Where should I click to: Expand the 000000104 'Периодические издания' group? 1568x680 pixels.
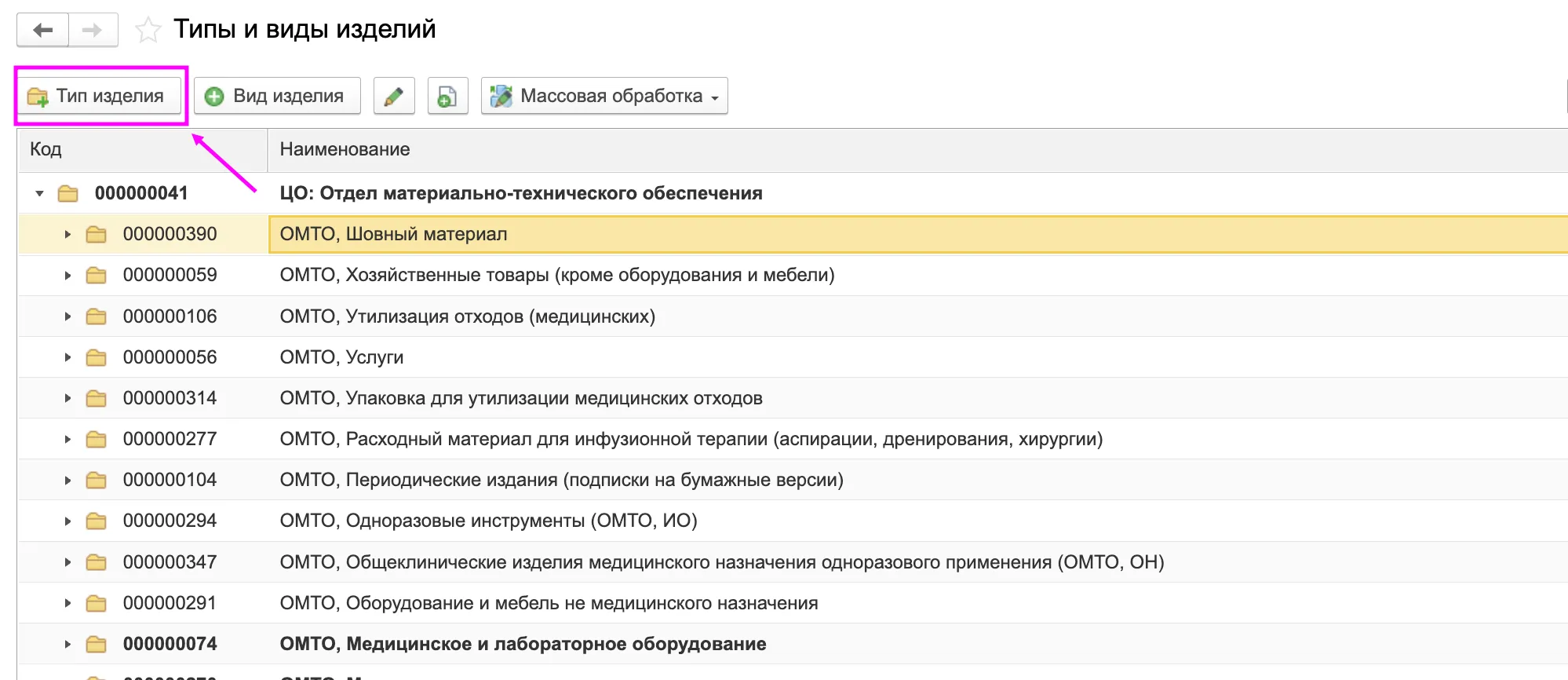(67, 480)
